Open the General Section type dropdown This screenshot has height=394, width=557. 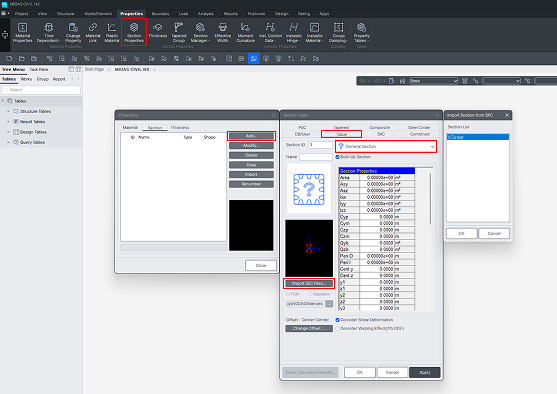(386, 146)
